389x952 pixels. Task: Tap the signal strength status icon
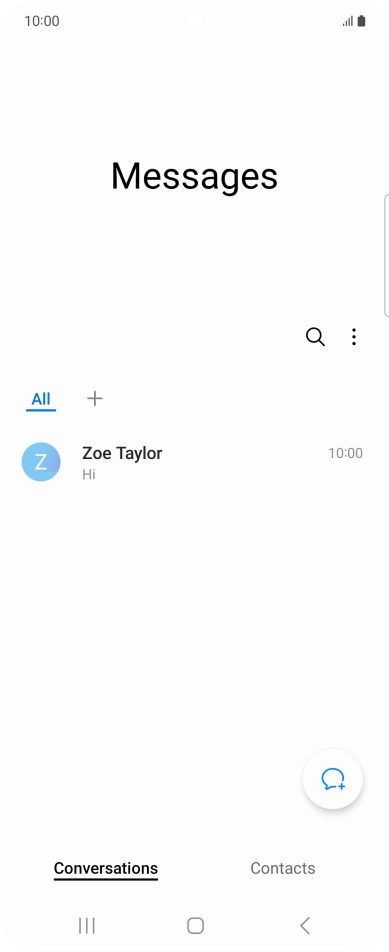point(348,22)
